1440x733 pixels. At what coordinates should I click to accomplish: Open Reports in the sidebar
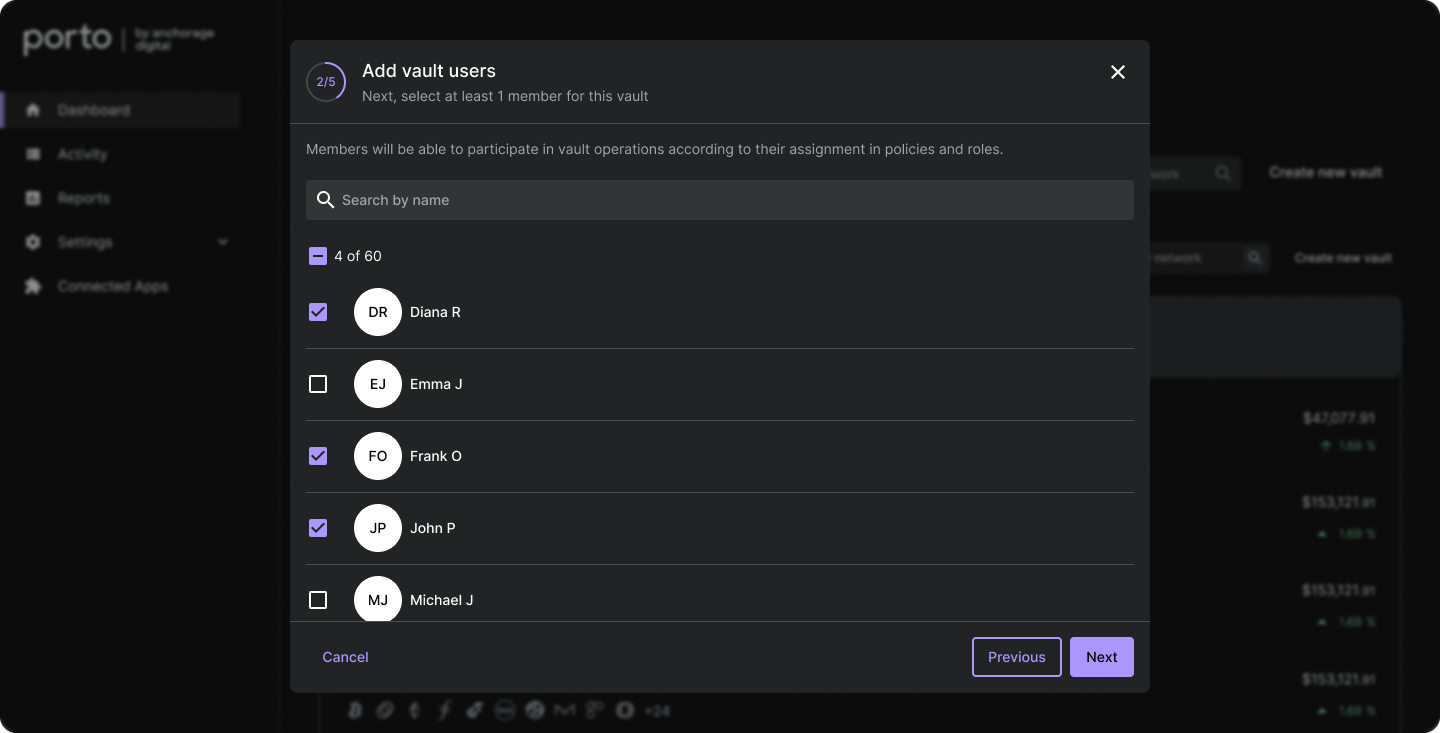coord(83,198)
